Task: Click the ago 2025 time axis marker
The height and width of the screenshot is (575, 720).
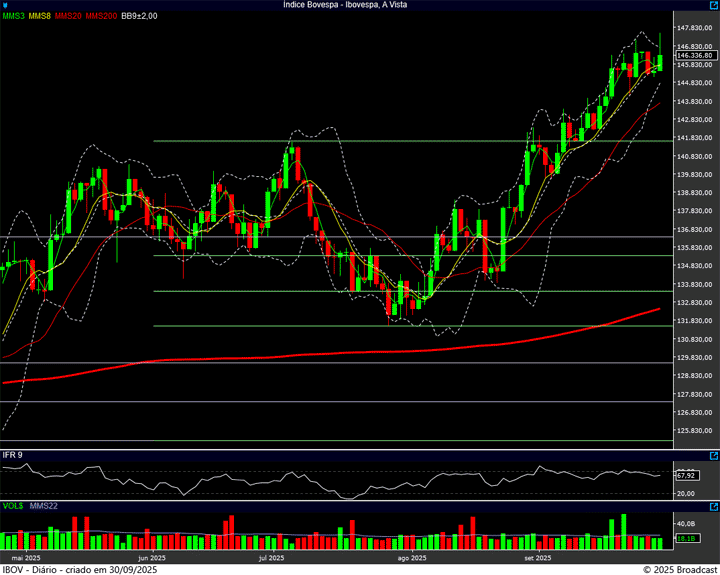Action: pos(412,557)
